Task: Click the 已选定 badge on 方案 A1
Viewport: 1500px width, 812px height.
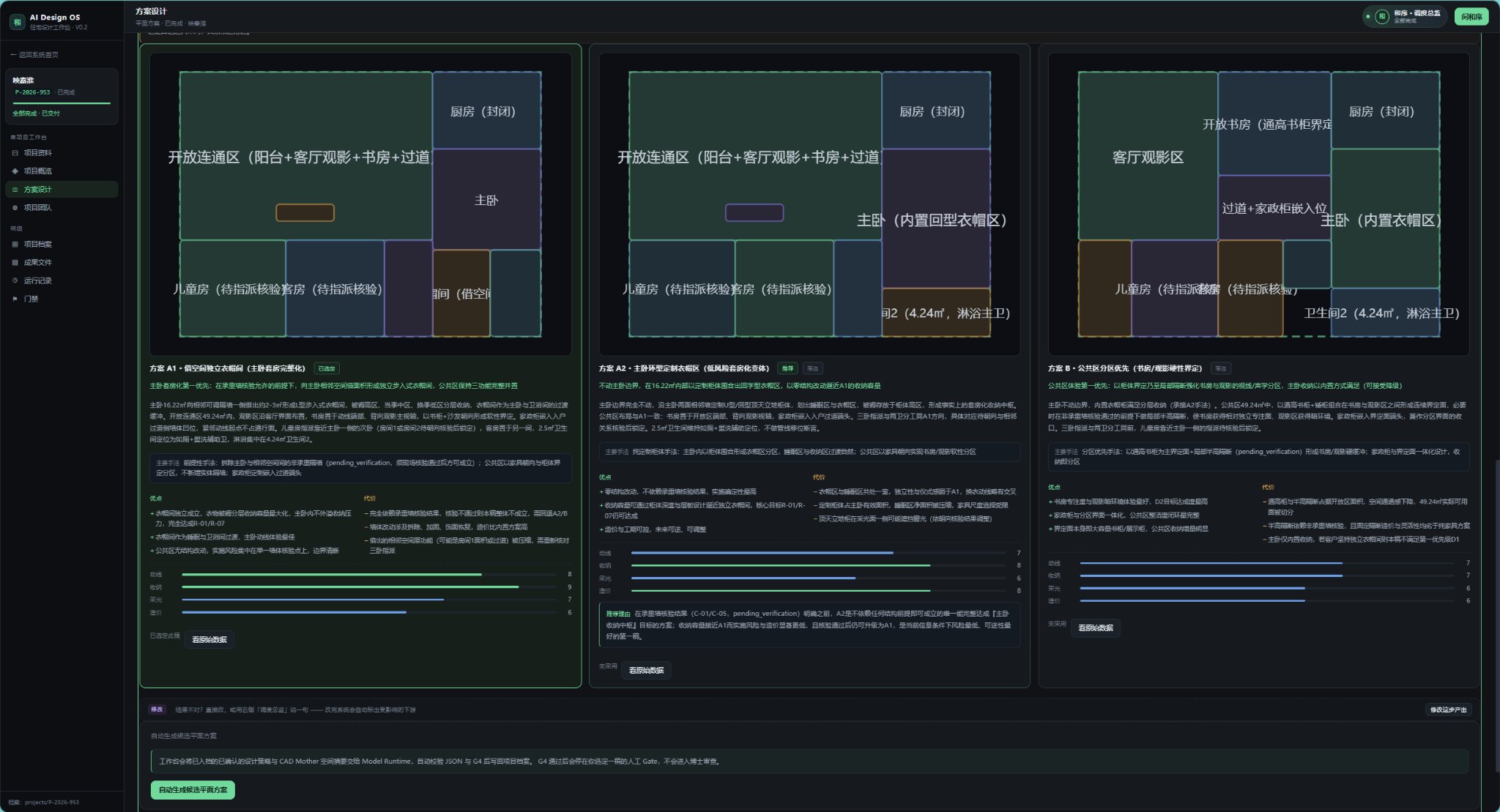Action: [x=327, y=369]
